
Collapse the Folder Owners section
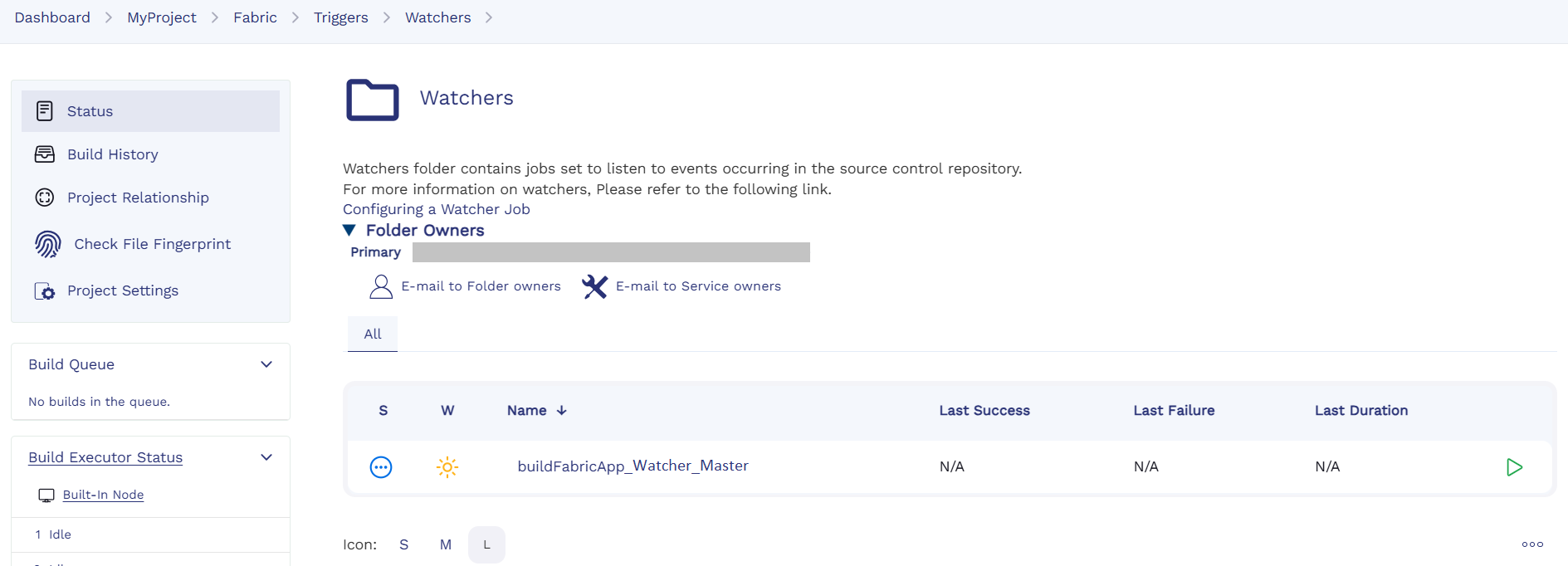349,230
